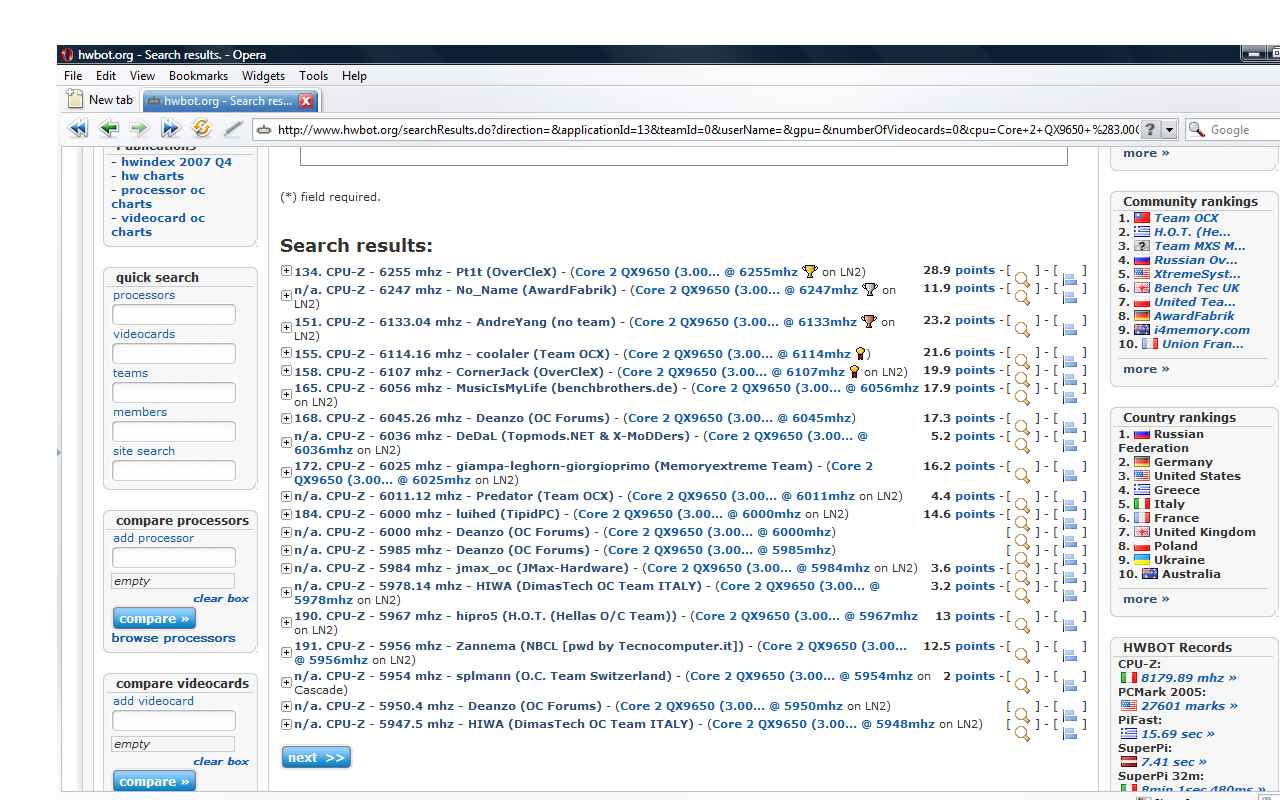Click the magnifier icon on the hipro5 5967 mhz row

point(1022,626)
